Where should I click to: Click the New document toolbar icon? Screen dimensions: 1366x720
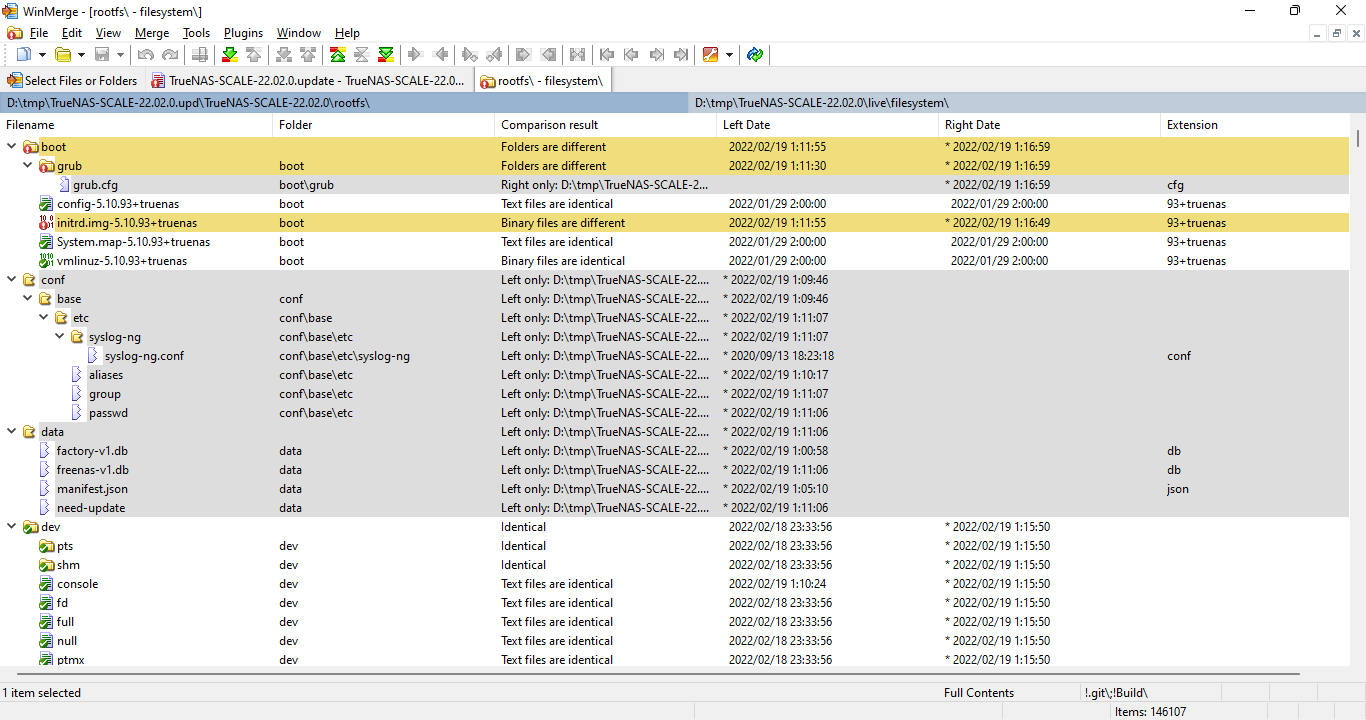(x=23, y=54)
